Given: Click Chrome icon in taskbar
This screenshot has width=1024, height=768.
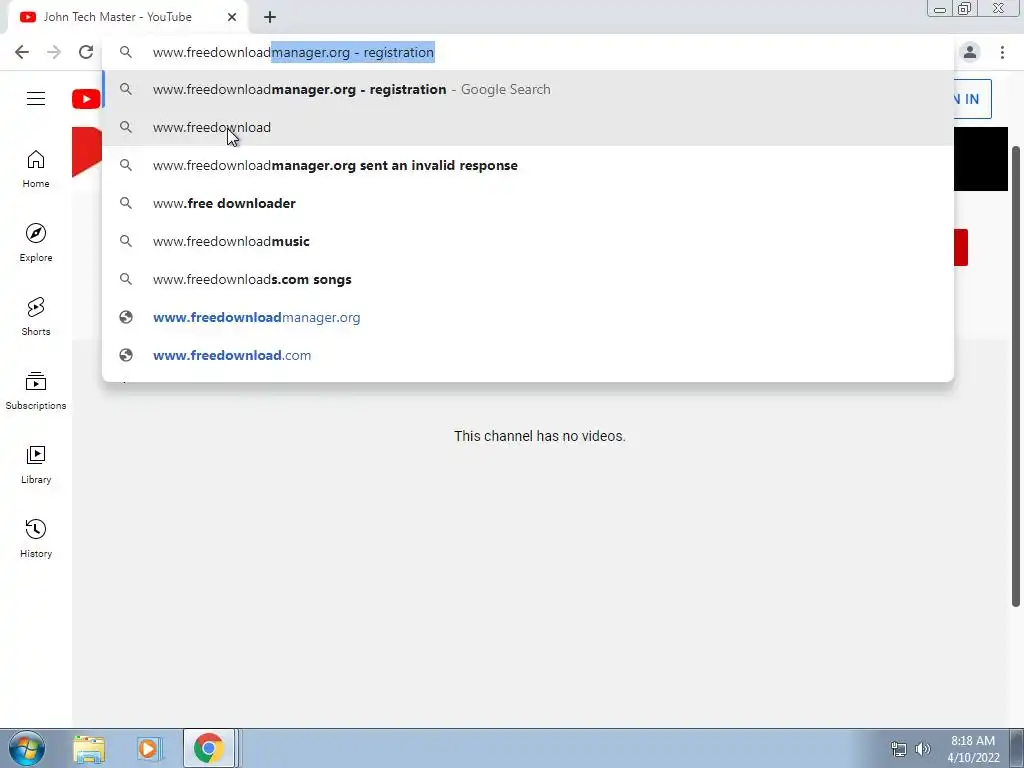Looking at the screenshot, I should pos(208,748).
